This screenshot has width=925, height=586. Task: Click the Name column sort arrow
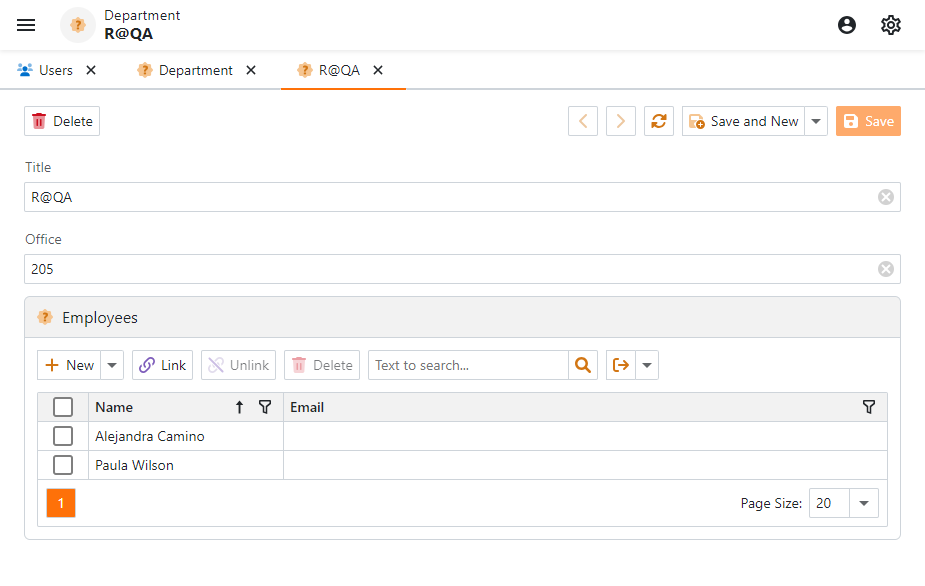click(x=240, y=407)
